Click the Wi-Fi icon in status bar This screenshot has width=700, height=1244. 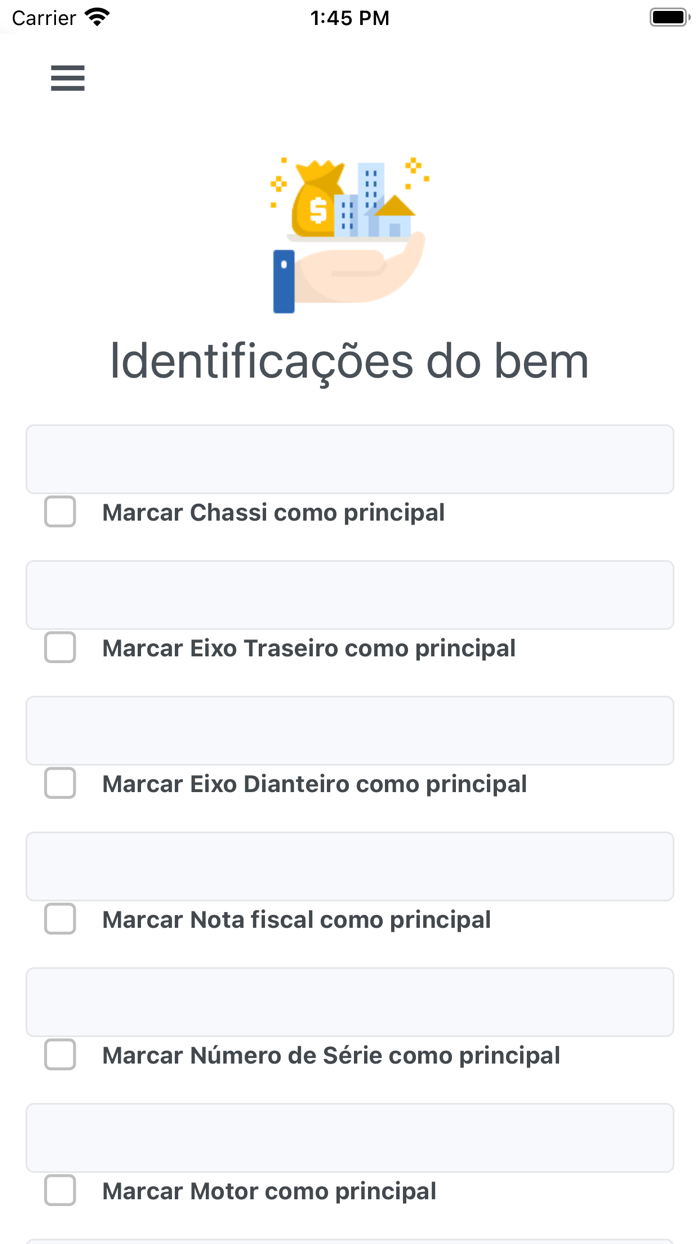[x=94, y=16]
